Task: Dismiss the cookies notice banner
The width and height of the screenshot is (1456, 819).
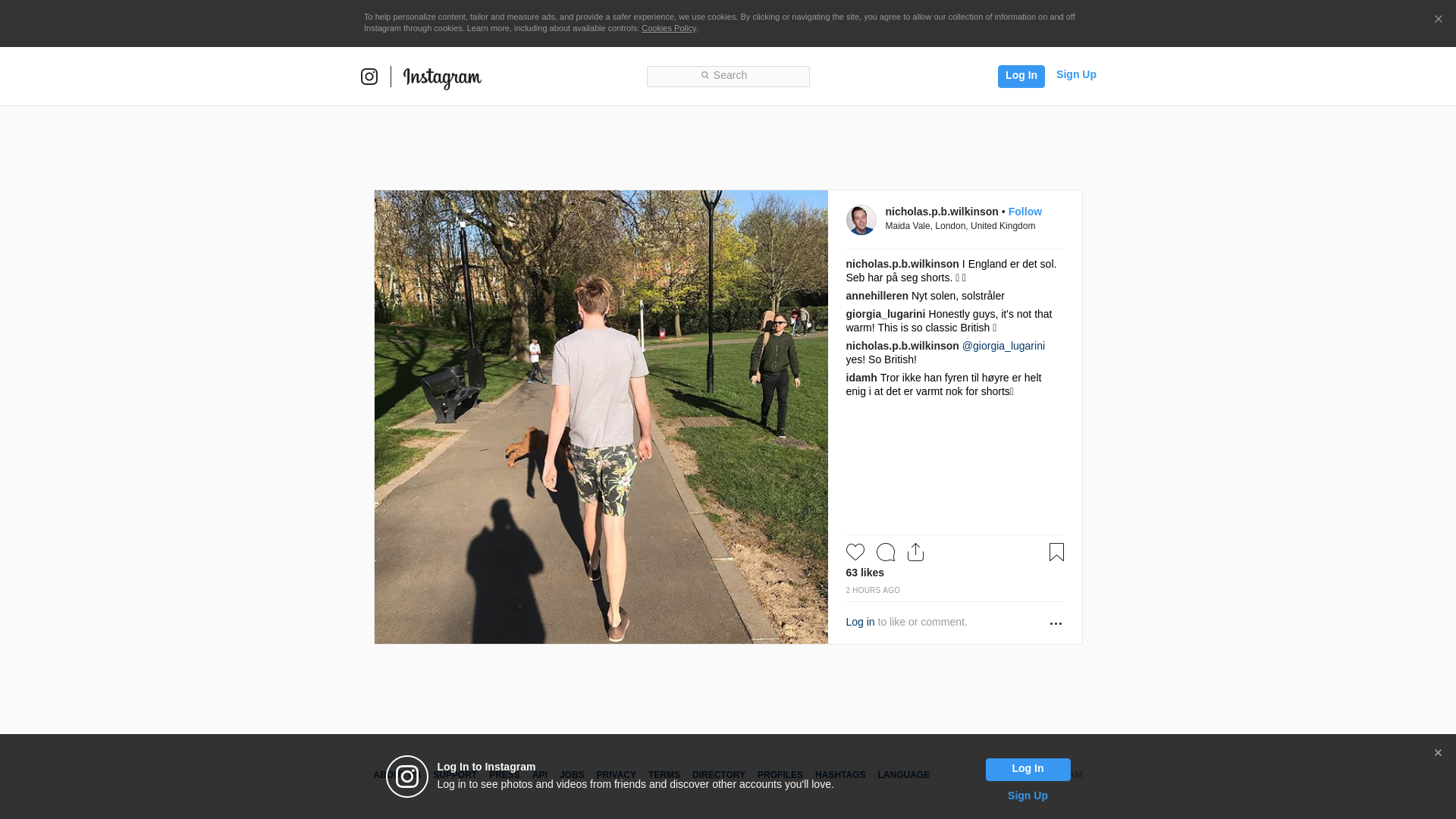Action: tap(1438, 20)
